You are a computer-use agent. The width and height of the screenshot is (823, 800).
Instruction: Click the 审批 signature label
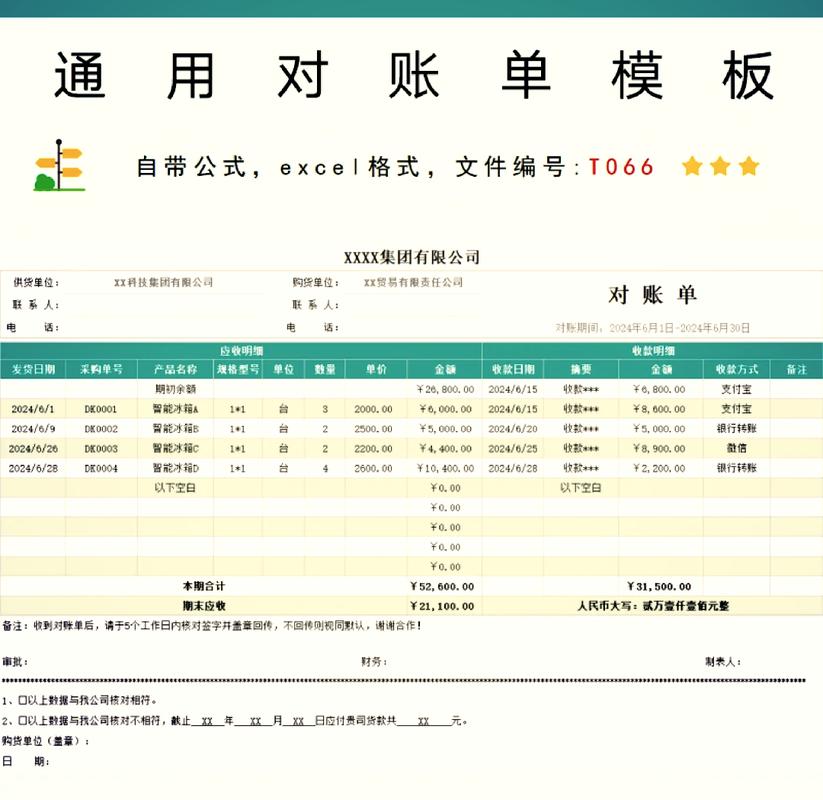click(x=15, y=662)
